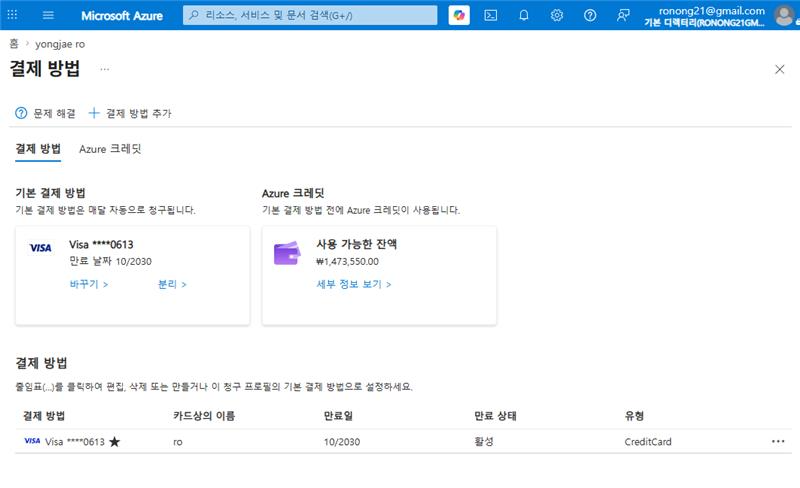This screenshot has width=800, height=488.
Task: Open account menu ronong21@gmail.com
Action: [704, 16]
